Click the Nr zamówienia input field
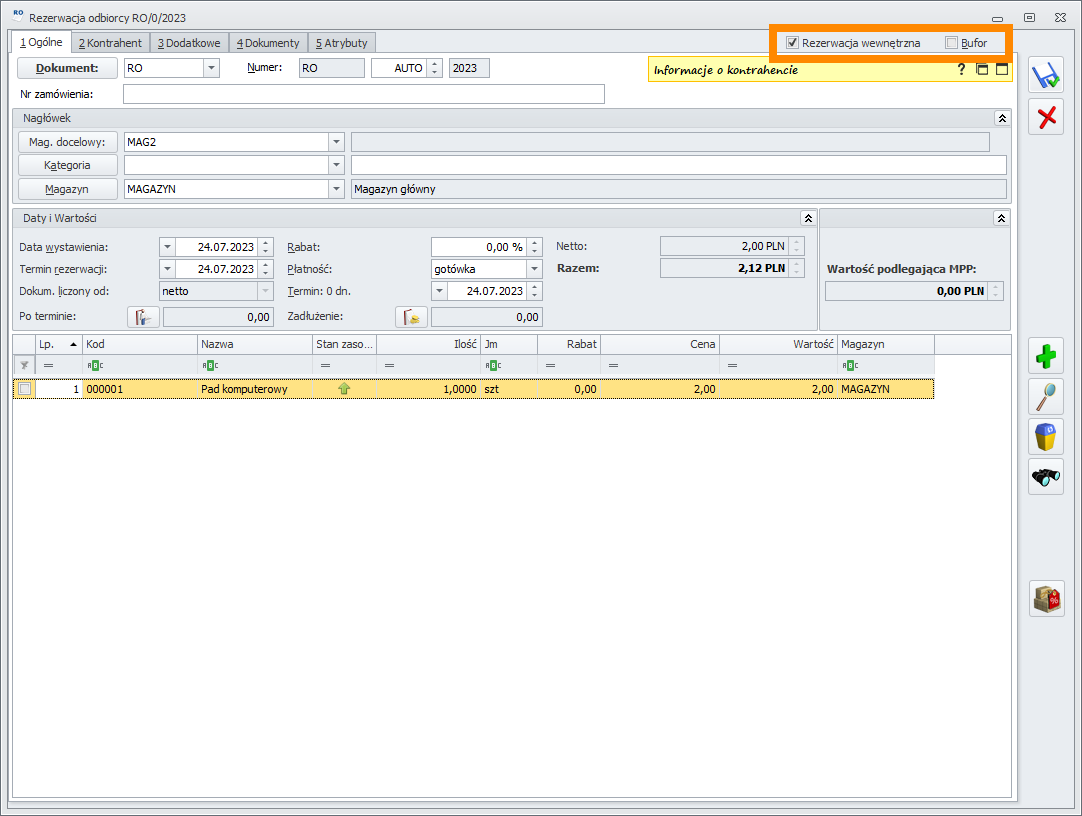 tap(363, 94)
